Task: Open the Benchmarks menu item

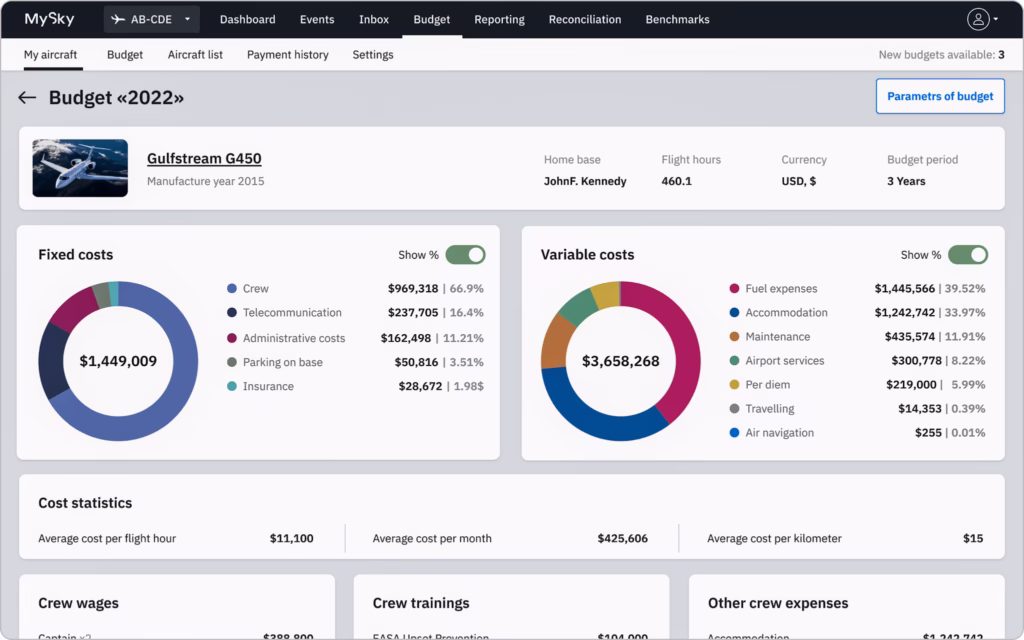Action: click(677, 19)
